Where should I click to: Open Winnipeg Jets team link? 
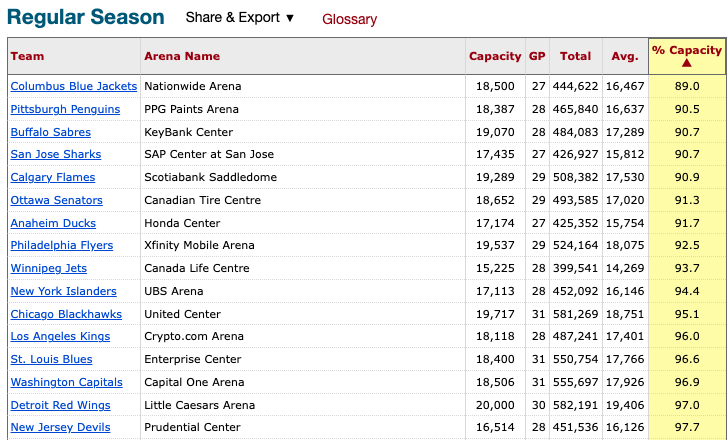49,268
